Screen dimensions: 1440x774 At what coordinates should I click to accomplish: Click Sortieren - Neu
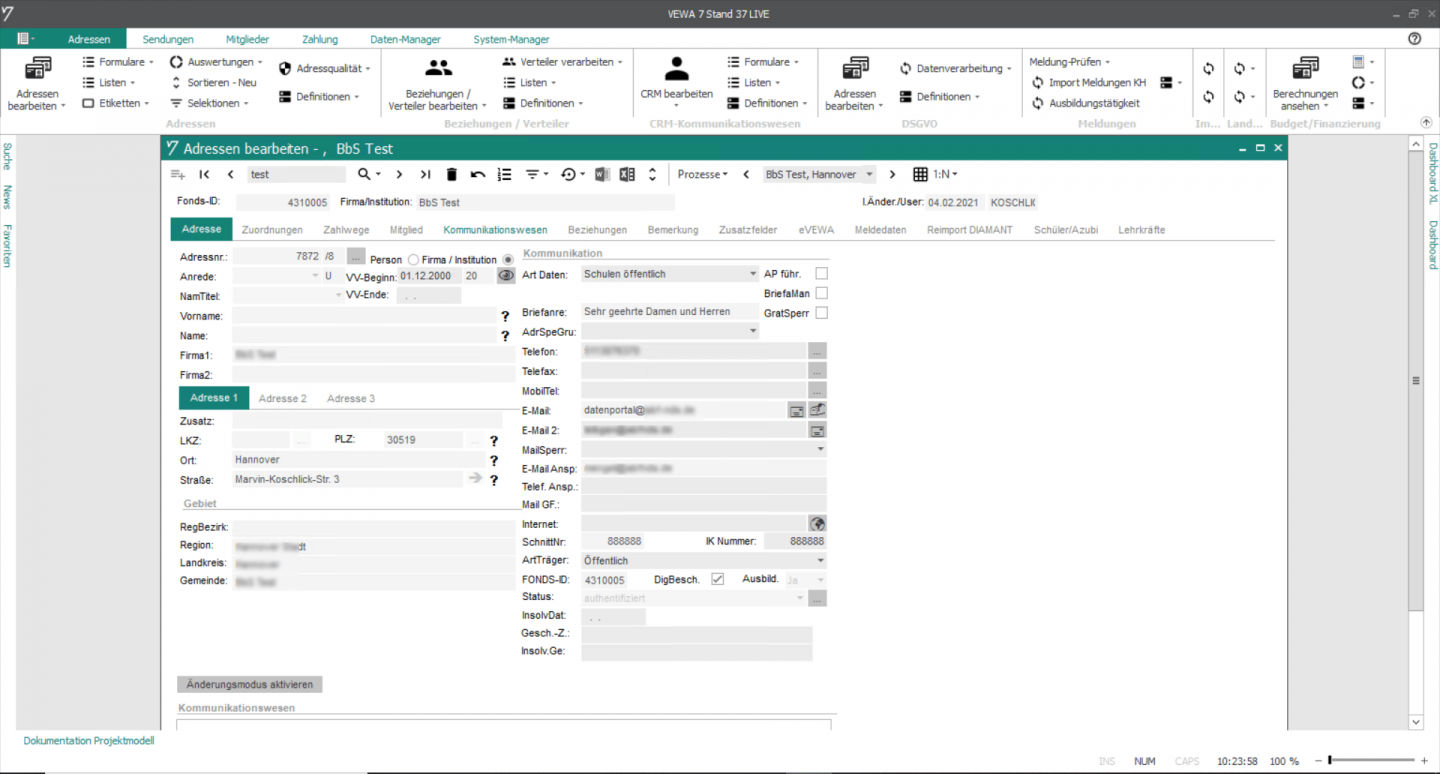coord(214,83)
